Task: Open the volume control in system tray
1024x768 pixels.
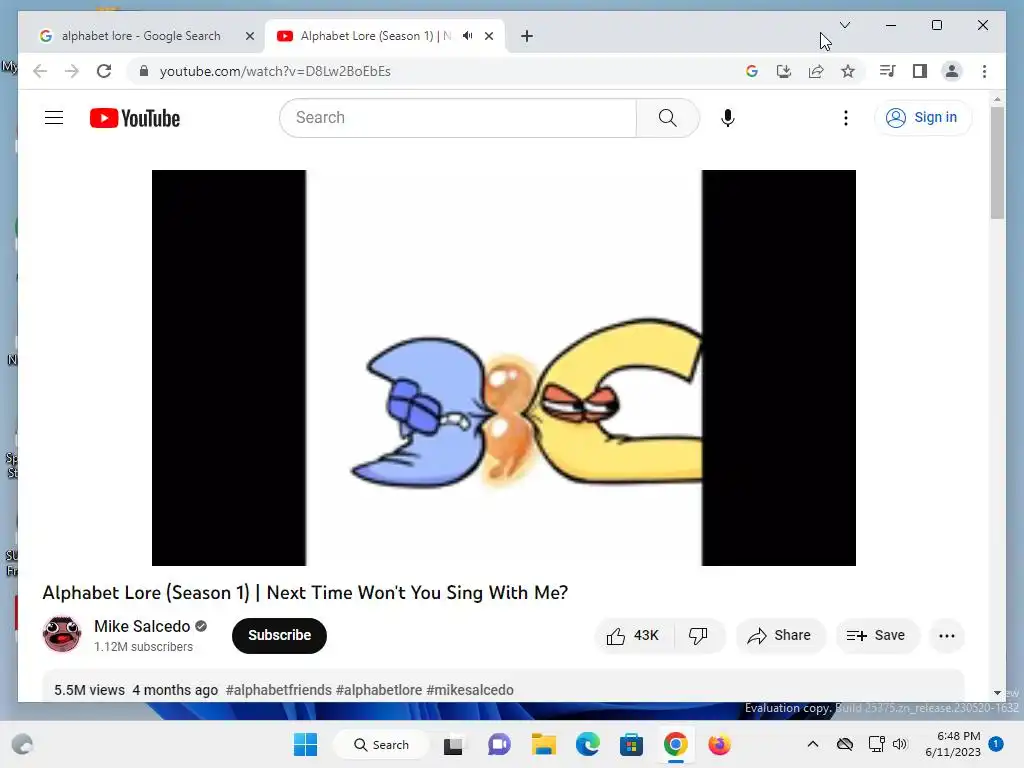Action: coord(900,744)
